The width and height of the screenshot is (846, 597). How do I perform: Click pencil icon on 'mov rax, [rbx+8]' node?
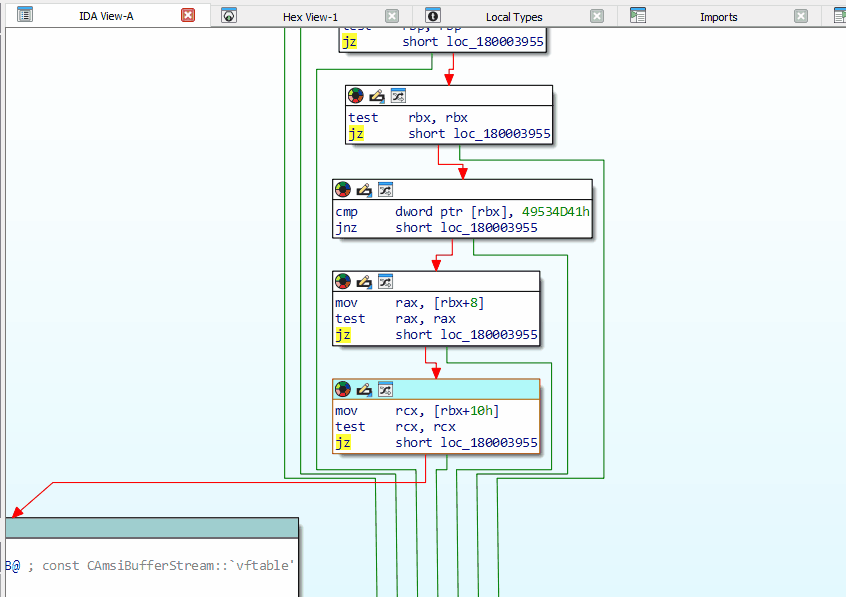click(363, 282)
